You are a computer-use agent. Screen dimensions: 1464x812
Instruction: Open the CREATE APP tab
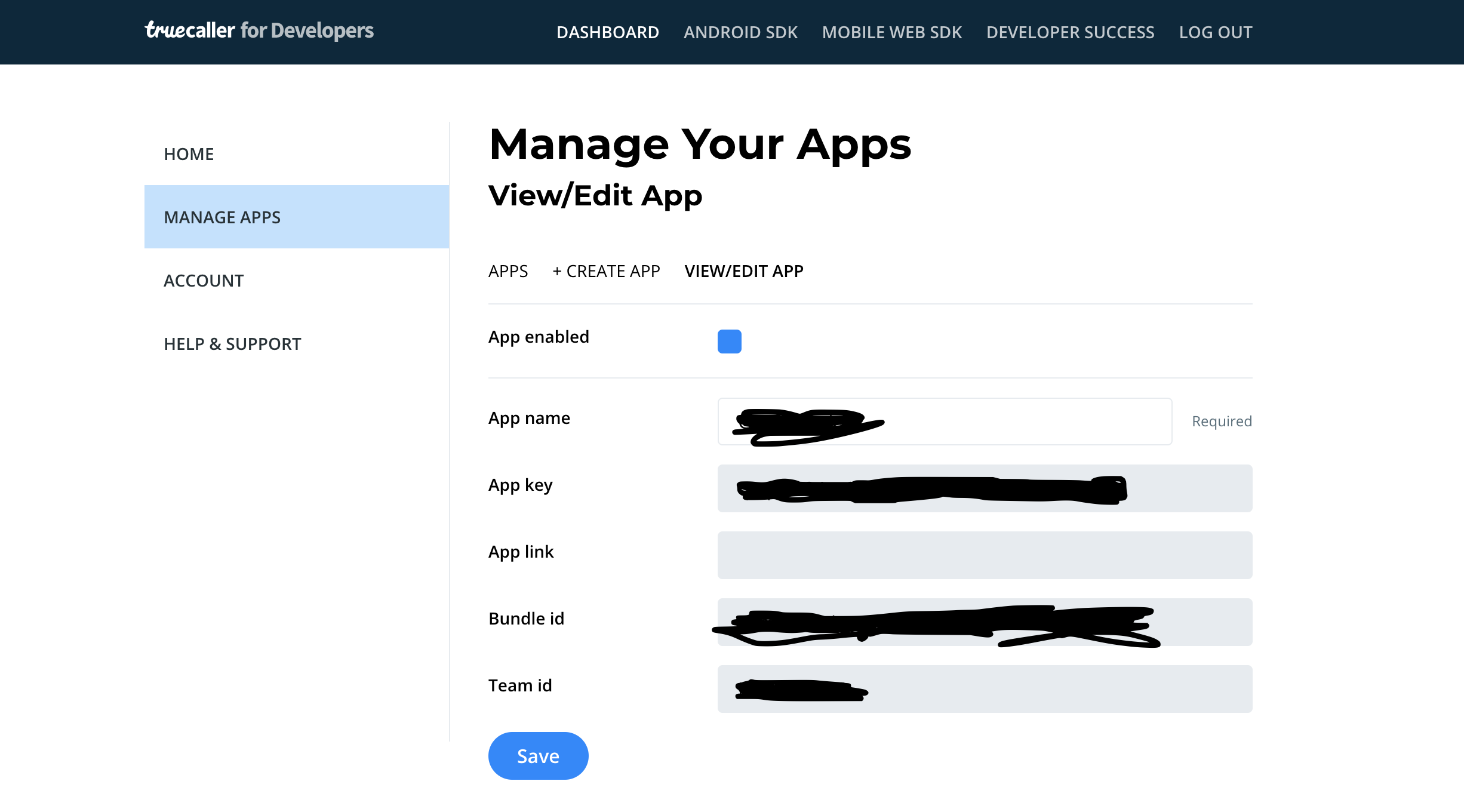[606, 271]
